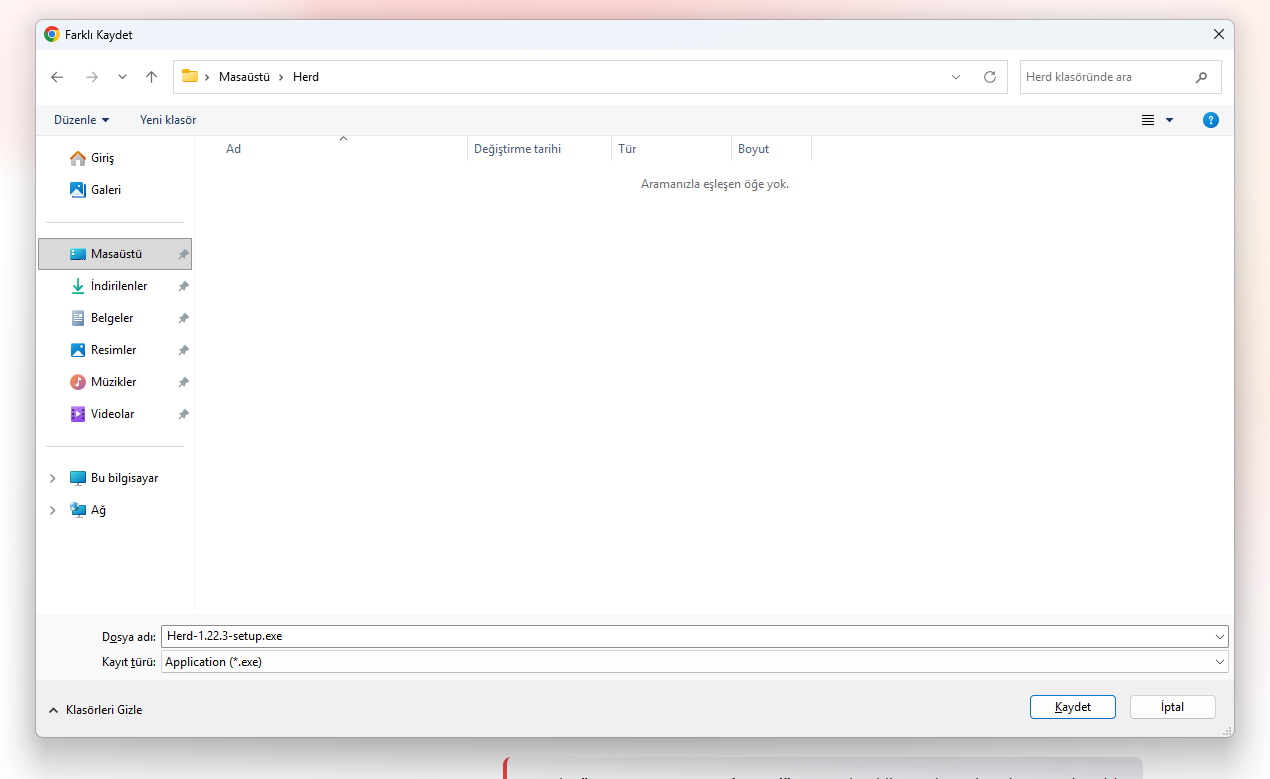Click the Videolar sidebar icon

[x=78, y=414]
